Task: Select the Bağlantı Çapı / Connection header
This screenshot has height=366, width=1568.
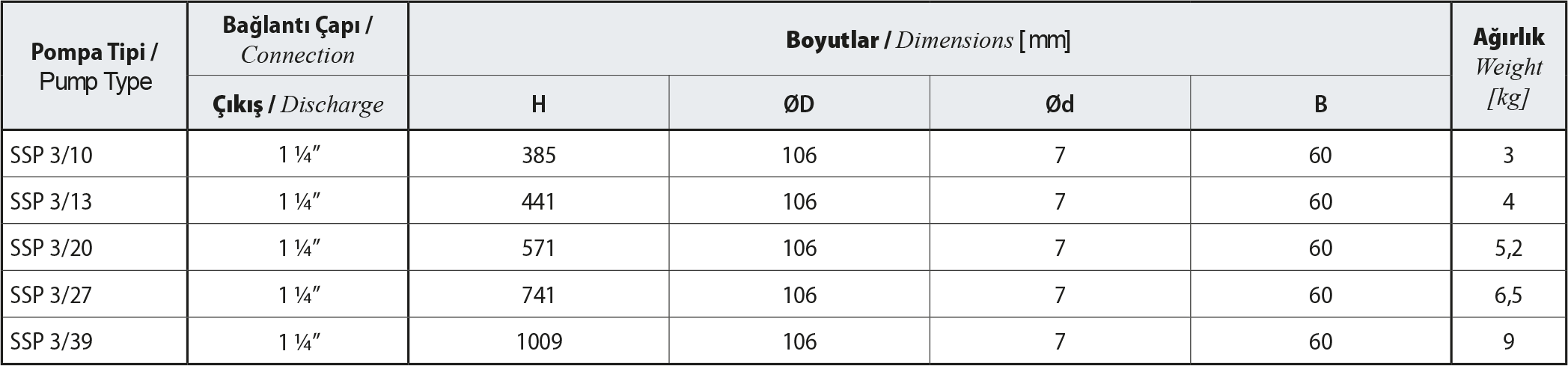Action: (298, 39)
